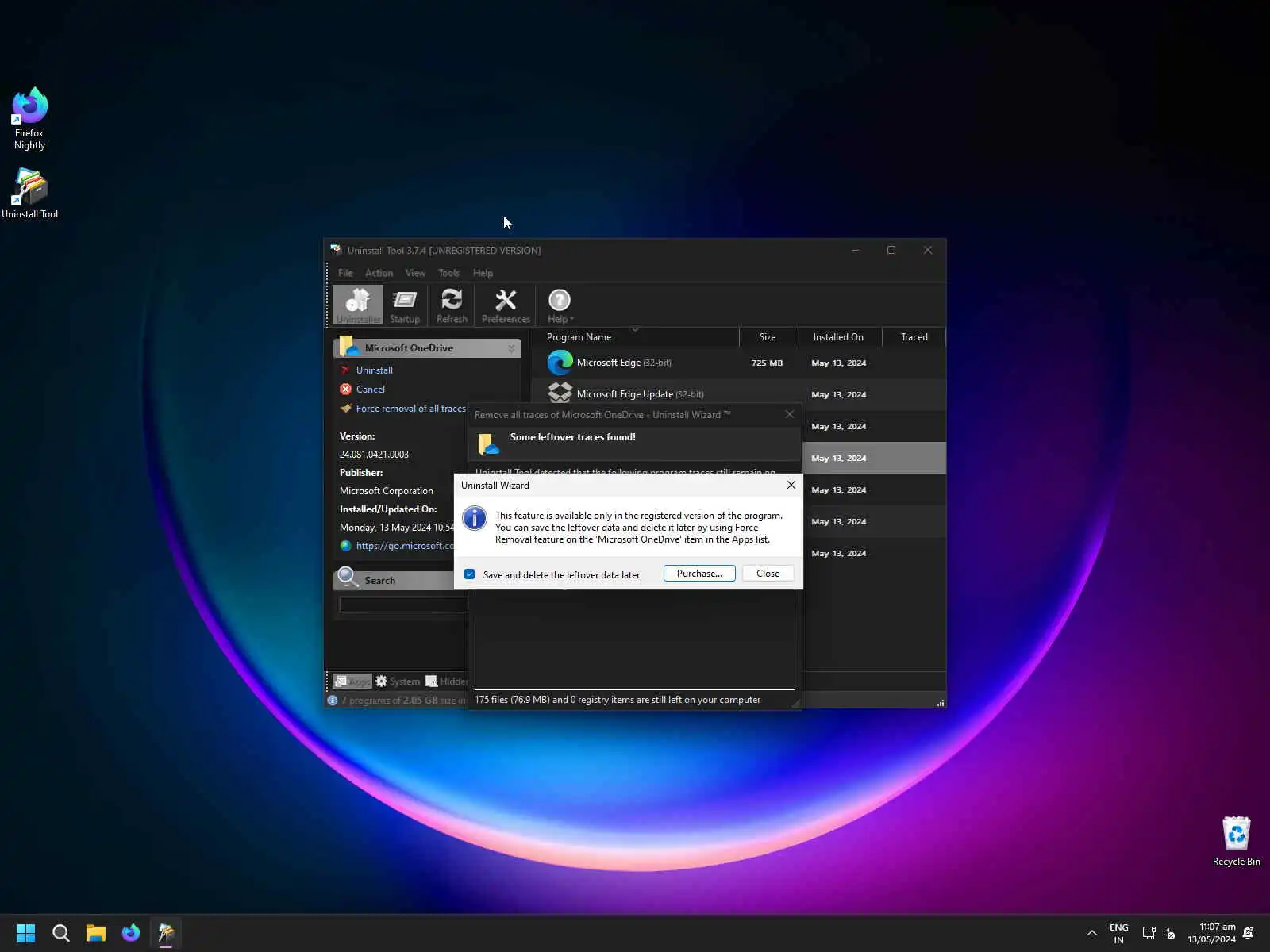Show hidden system tray icons
Image resolution: width=1270 pixels, height=952 pixels.
click(1092, 933)
